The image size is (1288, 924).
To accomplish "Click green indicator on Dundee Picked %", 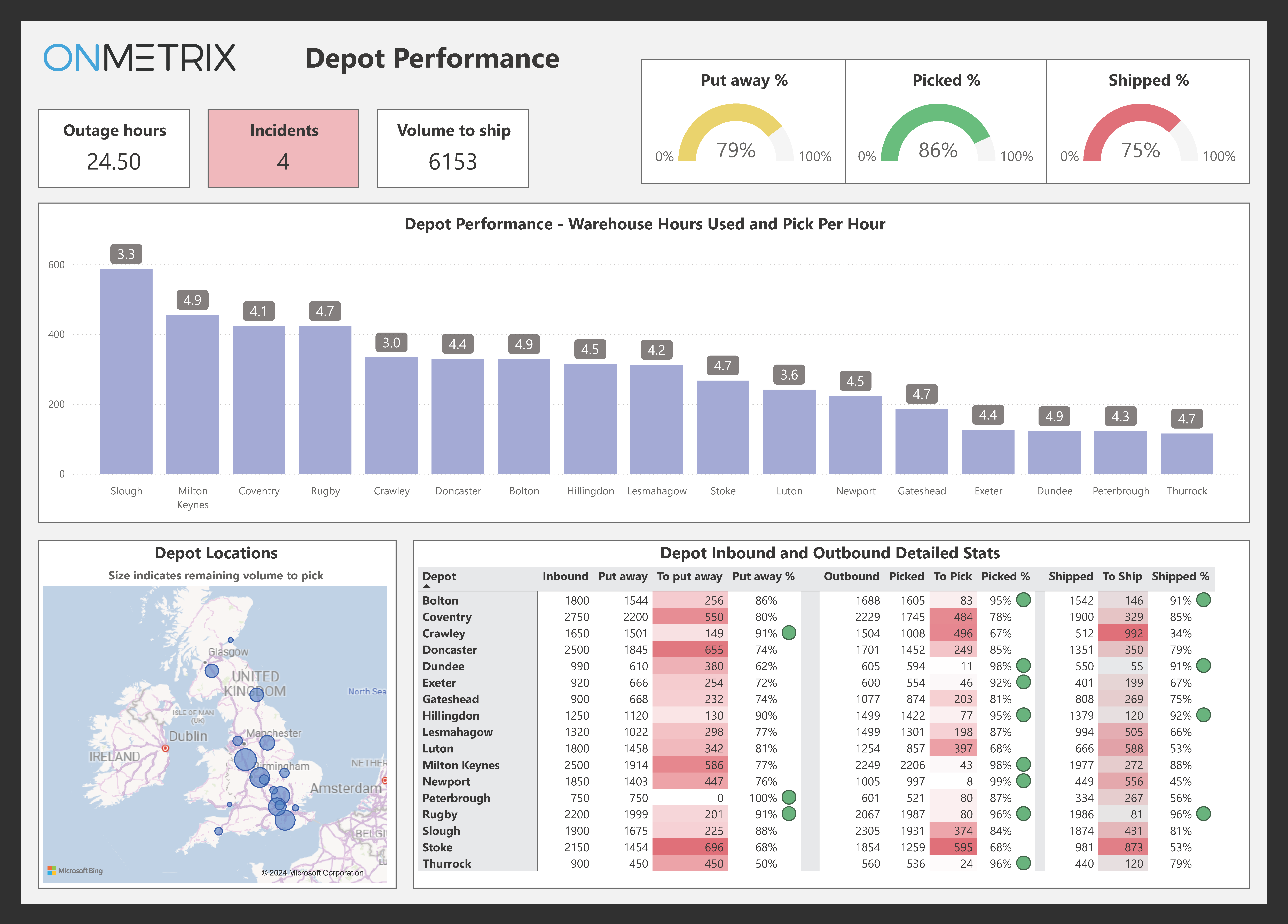I will (x=1023, y=666).
